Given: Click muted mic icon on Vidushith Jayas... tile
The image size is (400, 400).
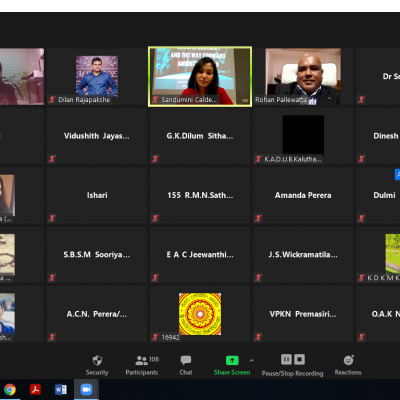Looking at the screenshot, I should (x=52, y=159).
